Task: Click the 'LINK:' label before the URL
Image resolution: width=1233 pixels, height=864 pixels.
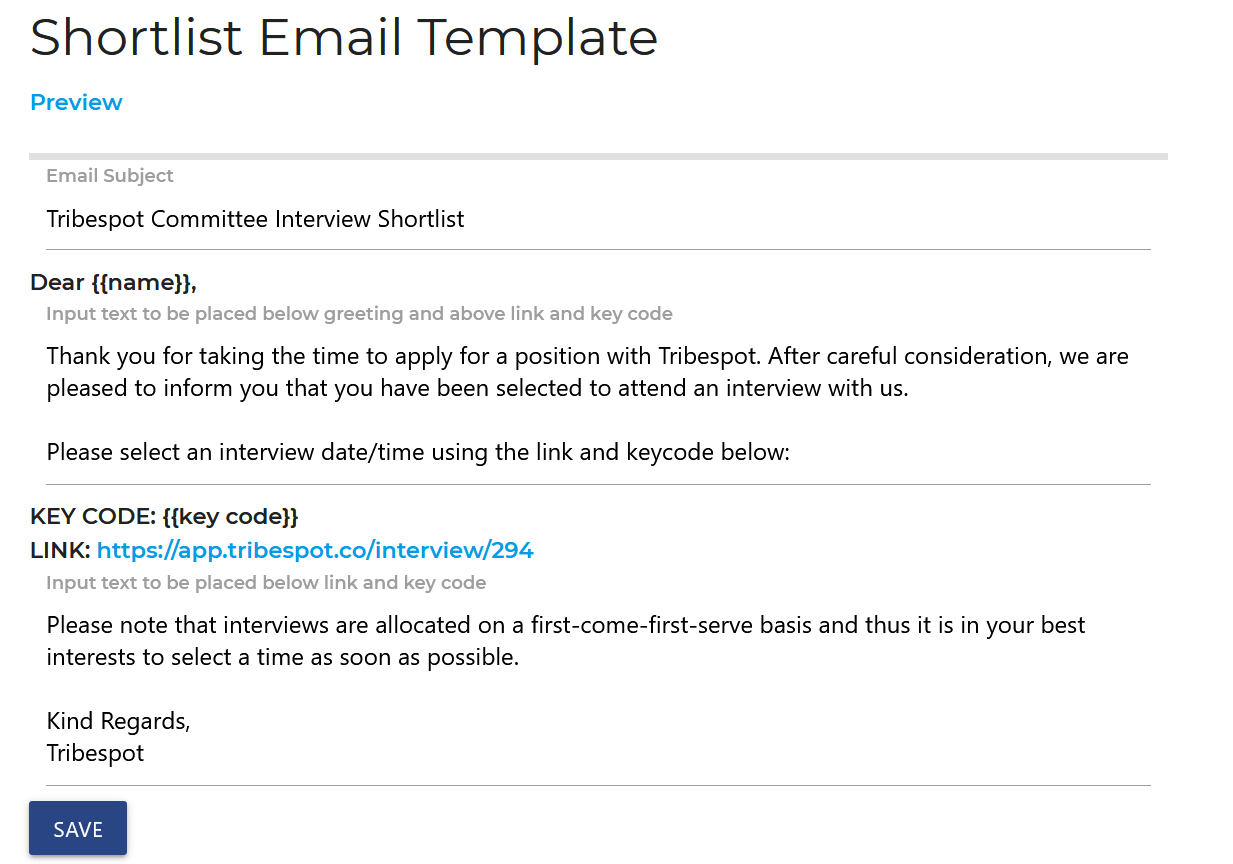Action: (x=61, y=550)
